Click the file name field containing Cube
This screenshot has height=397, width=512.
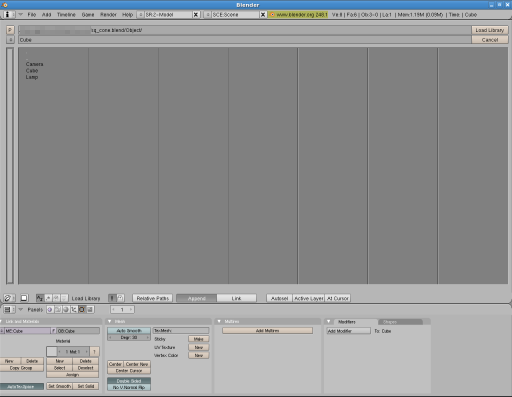(244, 40)
